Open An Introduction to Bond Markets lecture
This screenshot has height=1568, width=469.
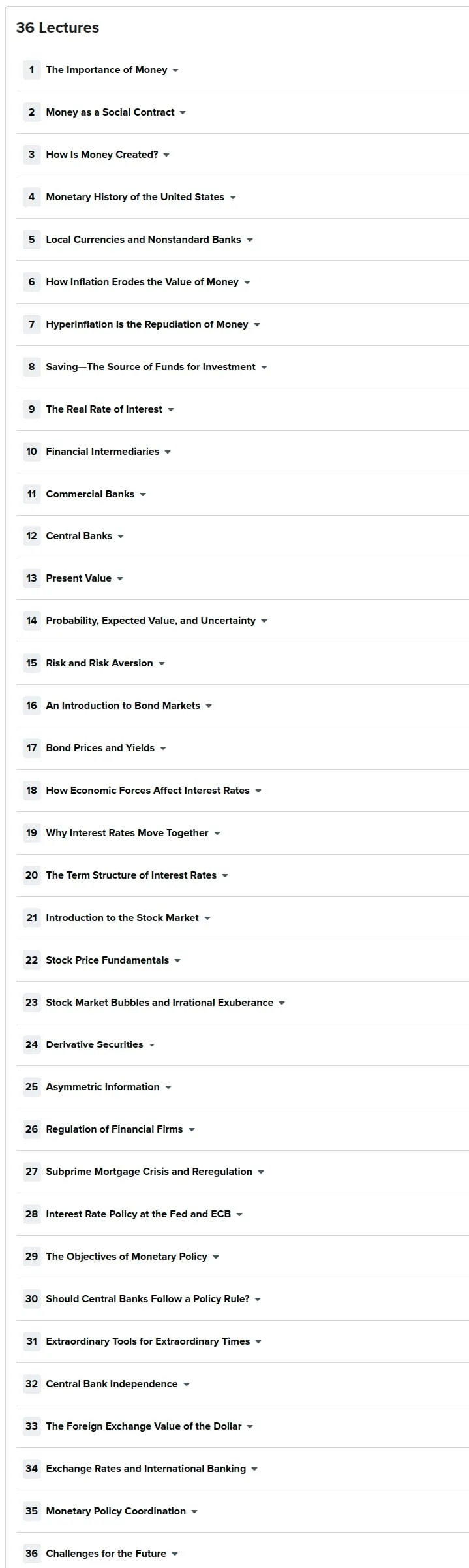point(123,706)
